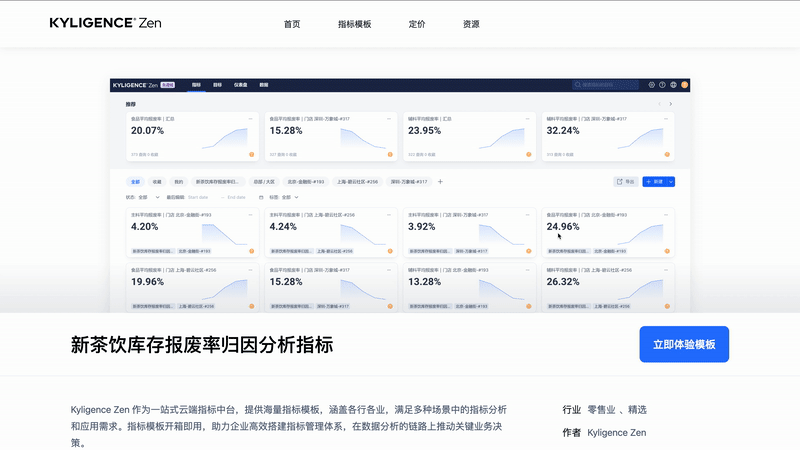Click the orange owner badge on 4.20% card

tap(252, 251)
